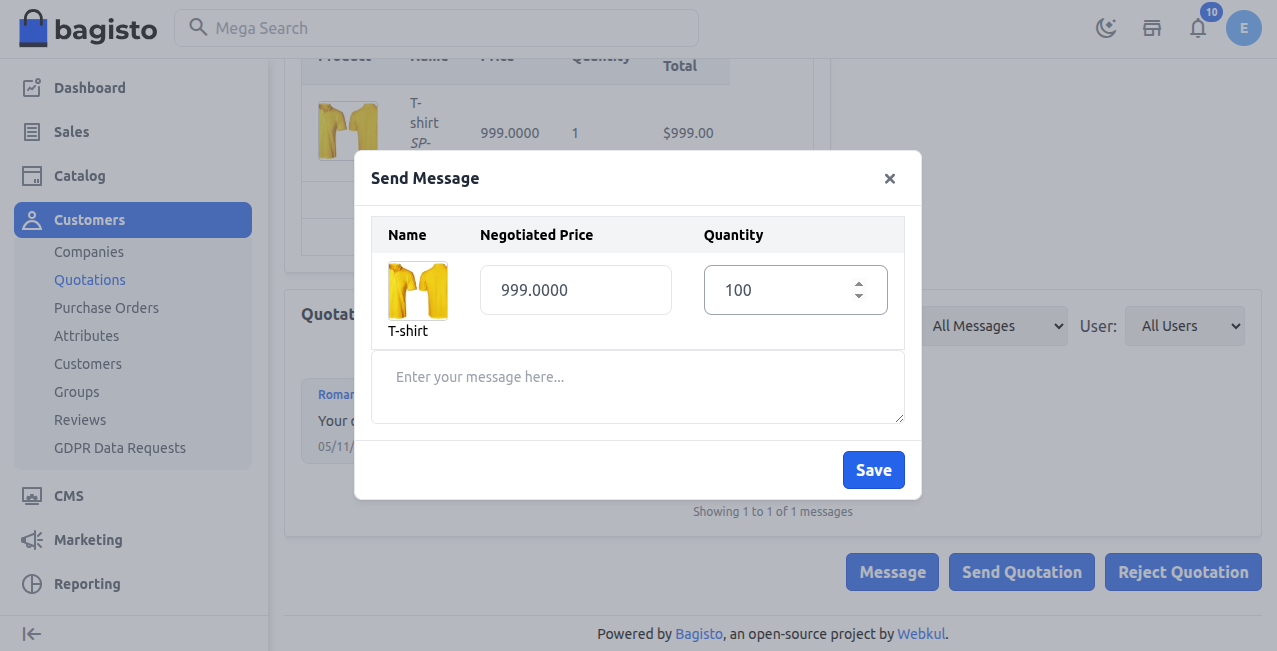Open the Webkul link in the footer
The image size is (1277, 651).
(x=921, y=633)
